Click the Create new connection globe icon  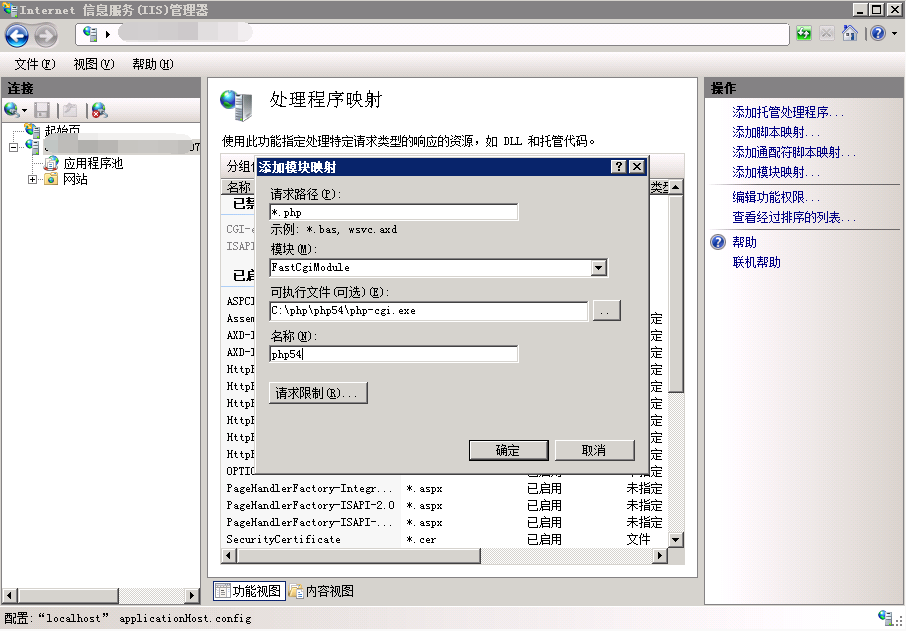coord(12,110)
